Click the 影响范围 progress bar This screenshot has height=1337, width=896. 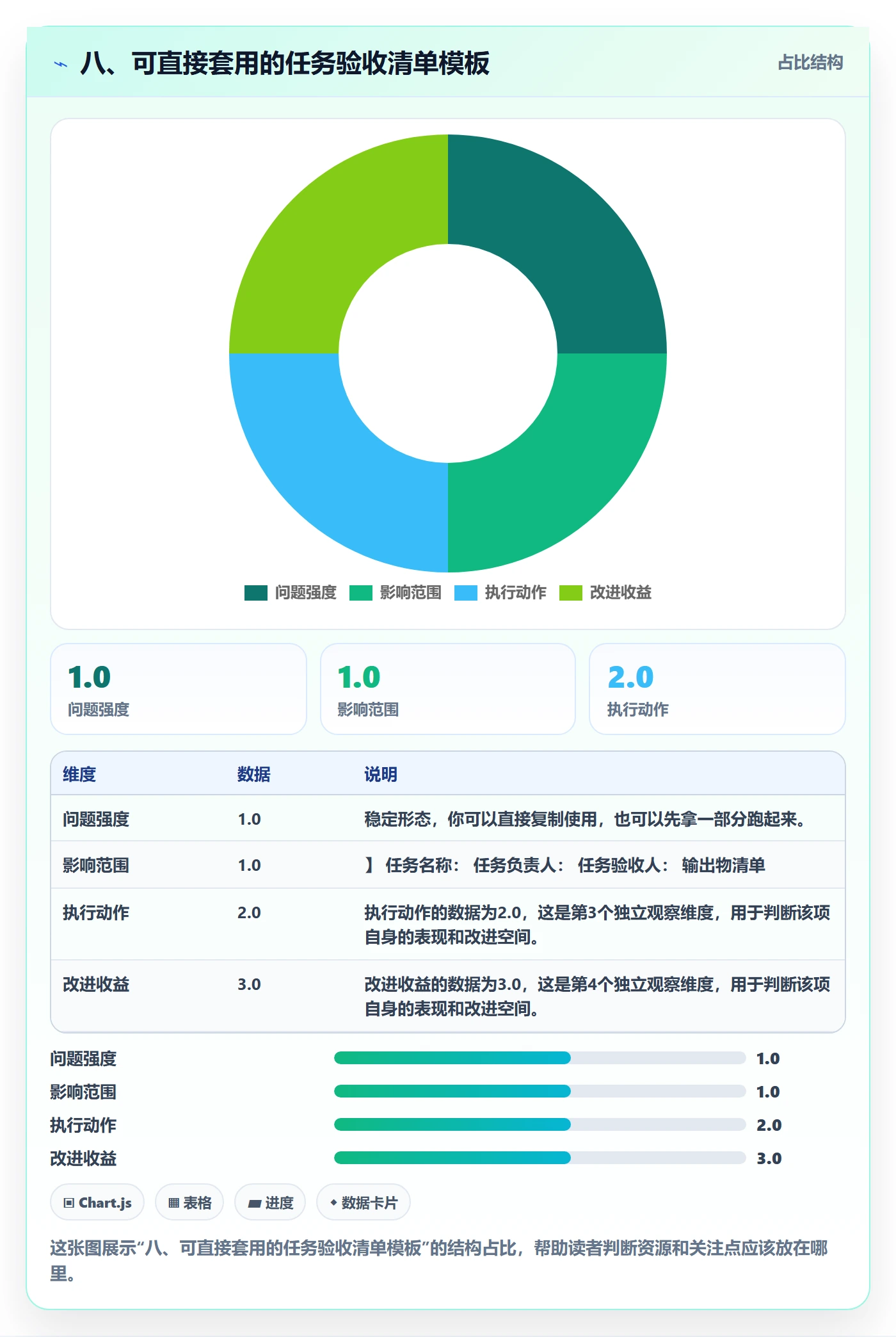coord(540,1091)
